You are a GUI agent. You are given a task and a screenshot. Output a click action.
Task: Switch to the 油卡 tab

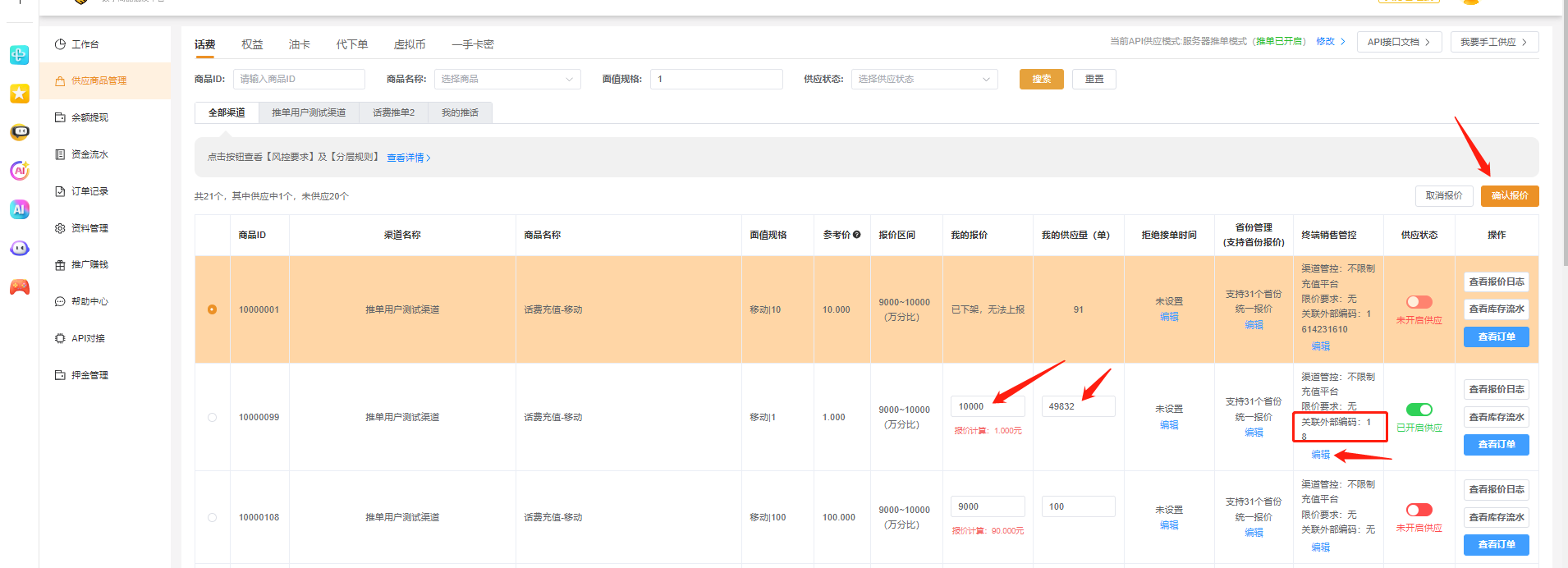click(299, 44)
